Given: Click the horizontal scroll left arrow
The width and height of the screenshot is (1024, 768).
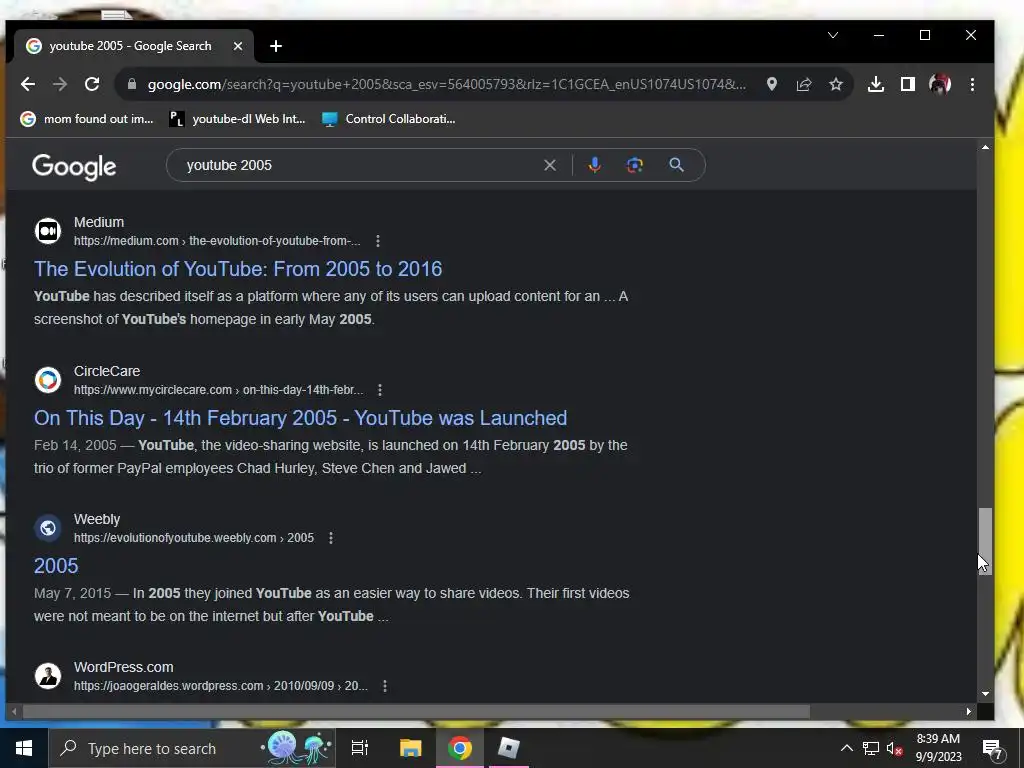Looking at the screenshot, I should (14, 711).
